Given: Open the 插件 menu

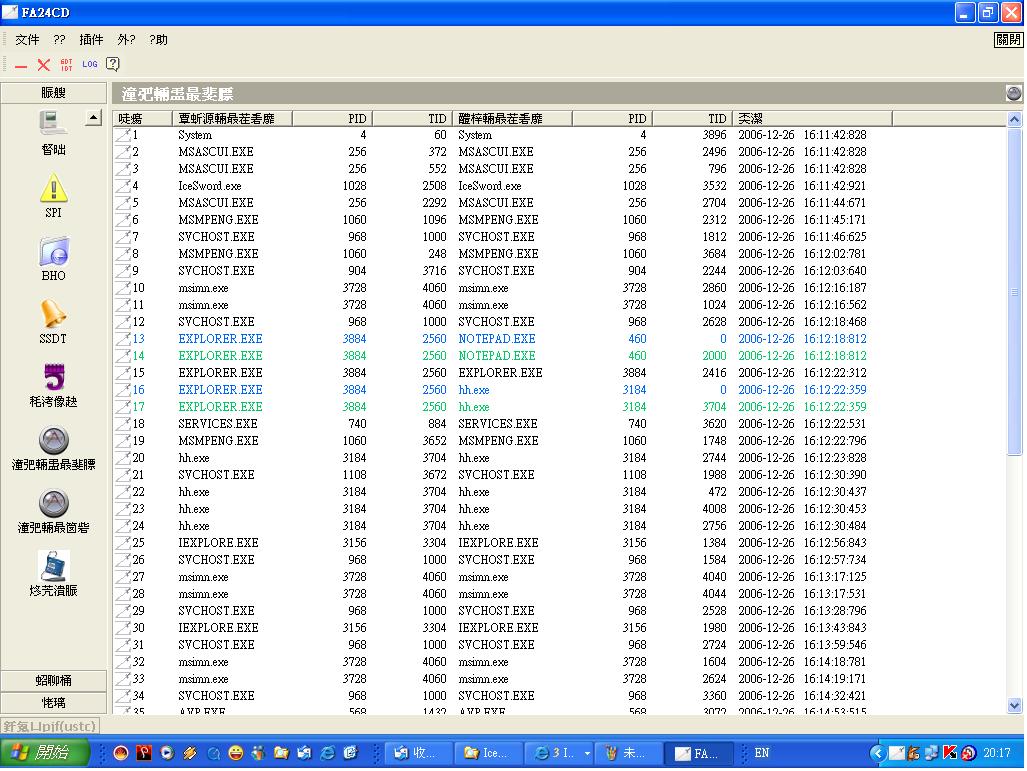Looking at the screenshot, I should pyautogui.click(x=91, y=40).
